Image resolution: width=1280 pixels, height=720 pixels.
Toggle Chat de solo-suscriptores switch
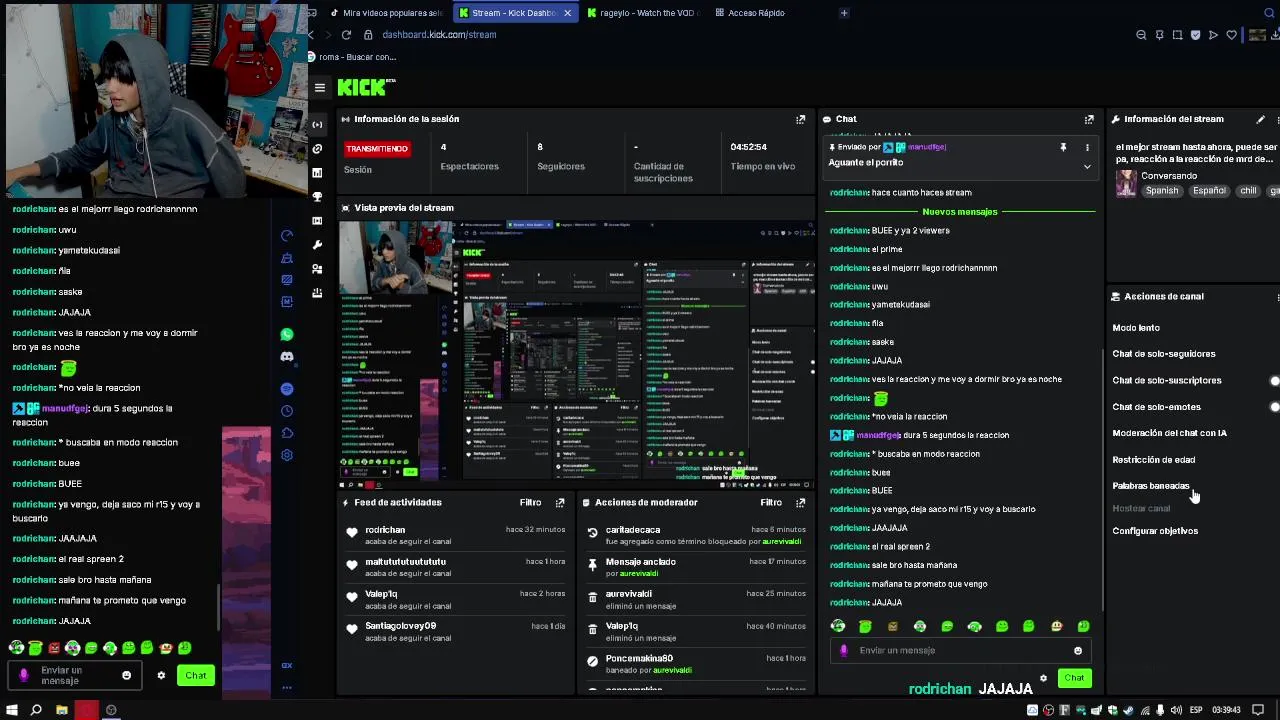(x=1274, y=381)
